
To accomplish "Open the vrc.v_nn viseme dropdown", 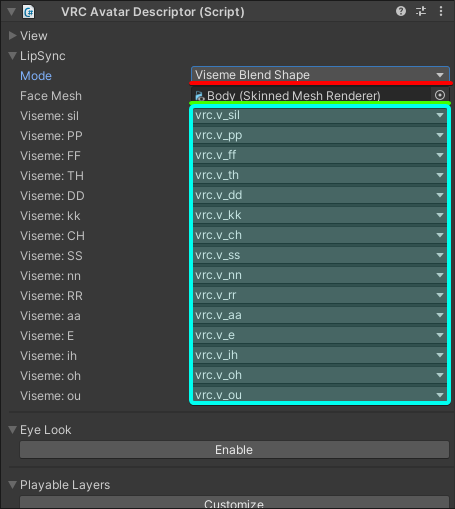I will [x=320, y=275].
